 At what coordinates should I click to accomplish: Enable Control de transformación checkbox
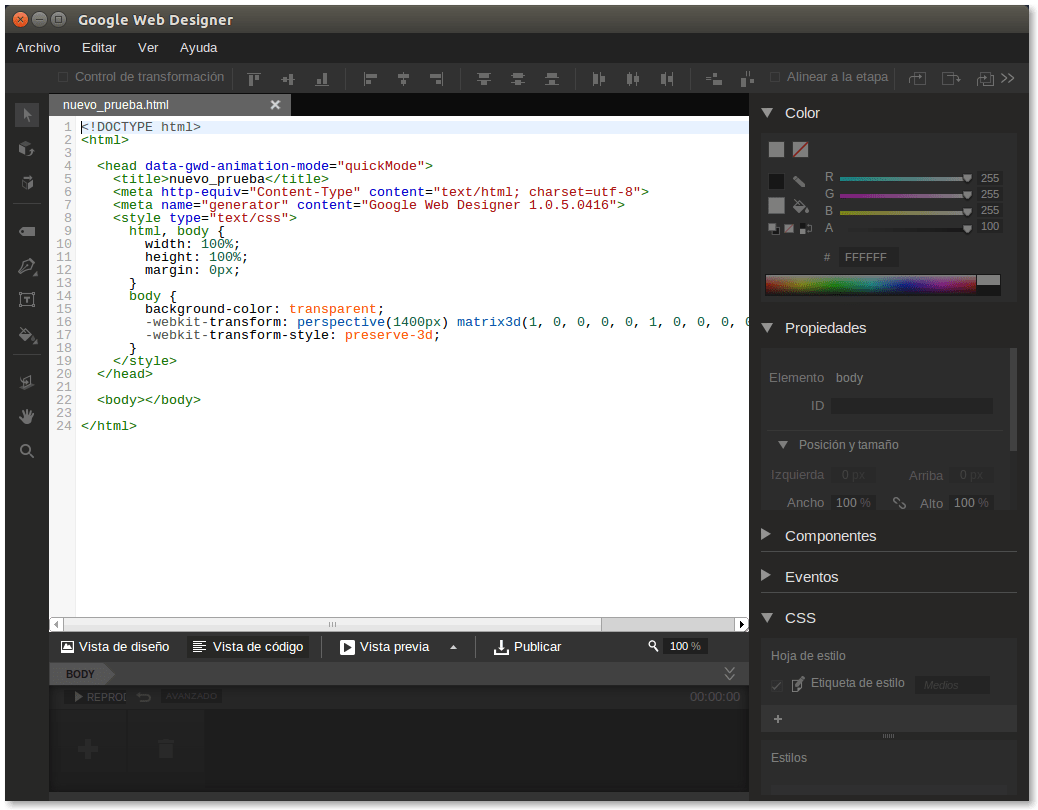(x=63, y=77)
